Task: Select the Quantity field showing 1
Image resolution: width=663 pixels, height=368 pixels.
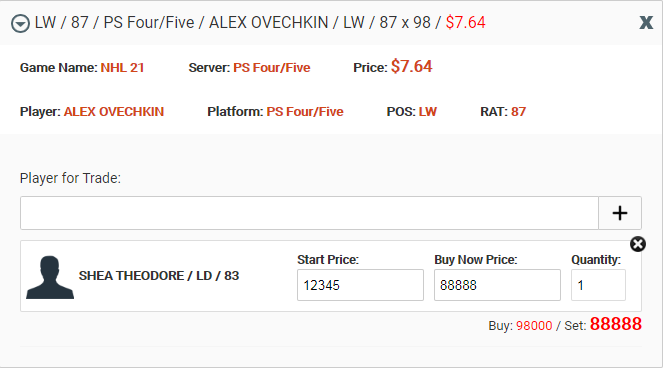Action: pyautogui.click(x=598, y=285)
